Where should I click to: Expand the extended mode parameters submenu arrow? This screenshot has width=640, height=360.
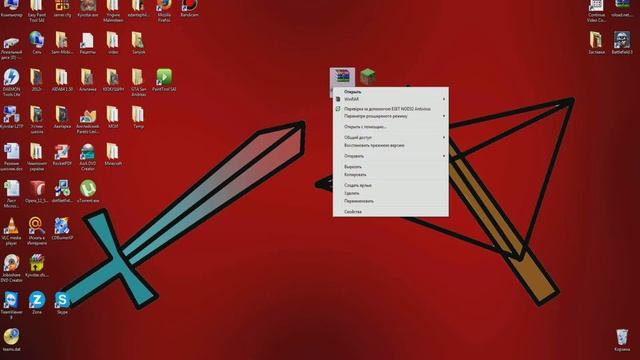click(x=444, y=116)
